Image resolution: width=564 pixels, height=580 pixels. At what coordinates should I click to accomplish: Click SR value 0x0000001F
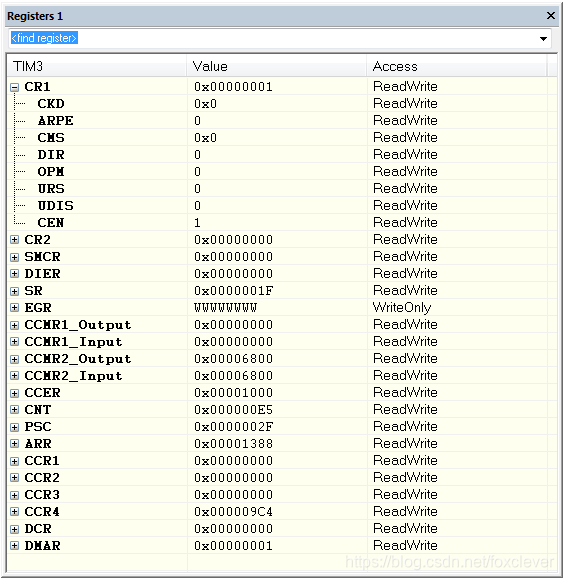[233, 291]
